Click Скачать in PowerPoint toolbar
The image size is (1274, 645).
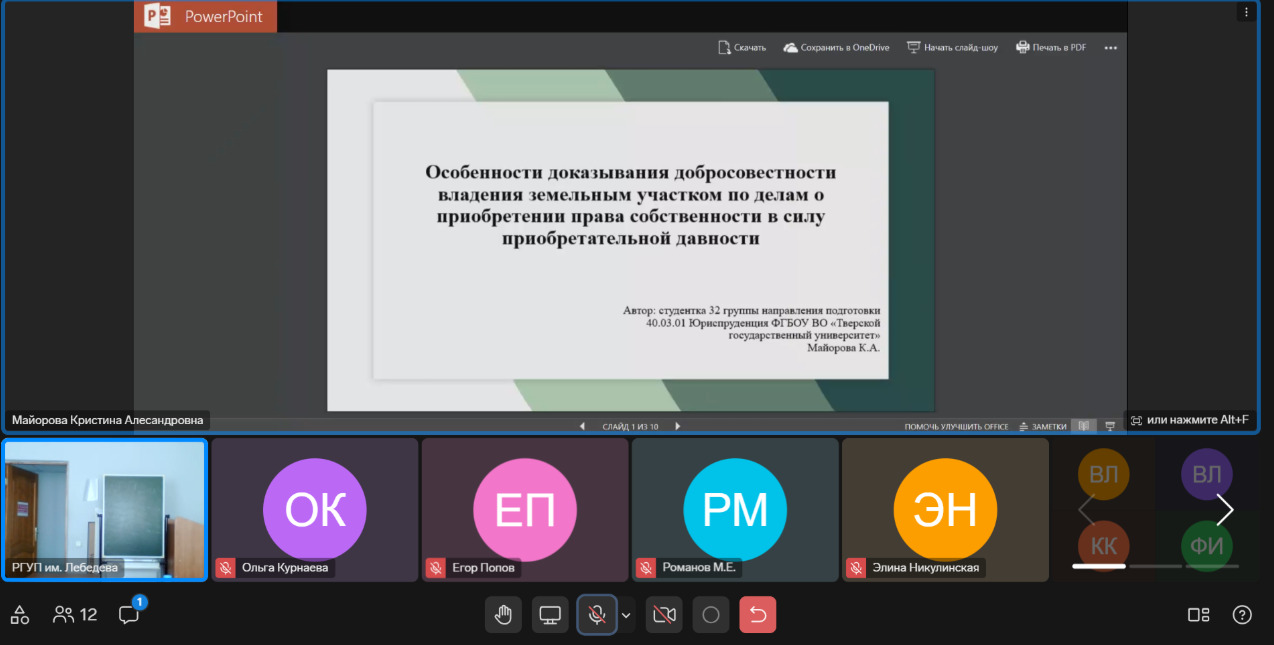(x=741, y=47)
